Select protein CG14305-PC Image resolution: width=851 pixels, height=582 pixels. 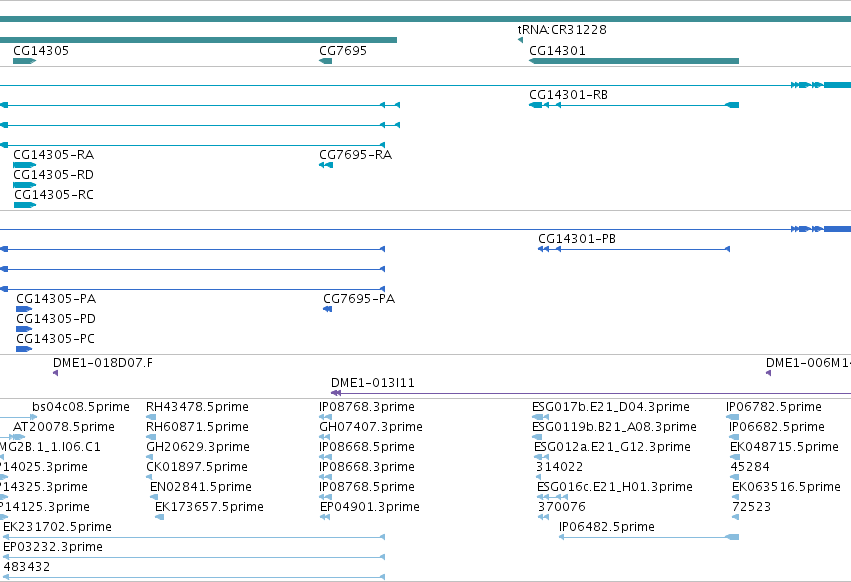pyautogui.click(x=55, y=339)
